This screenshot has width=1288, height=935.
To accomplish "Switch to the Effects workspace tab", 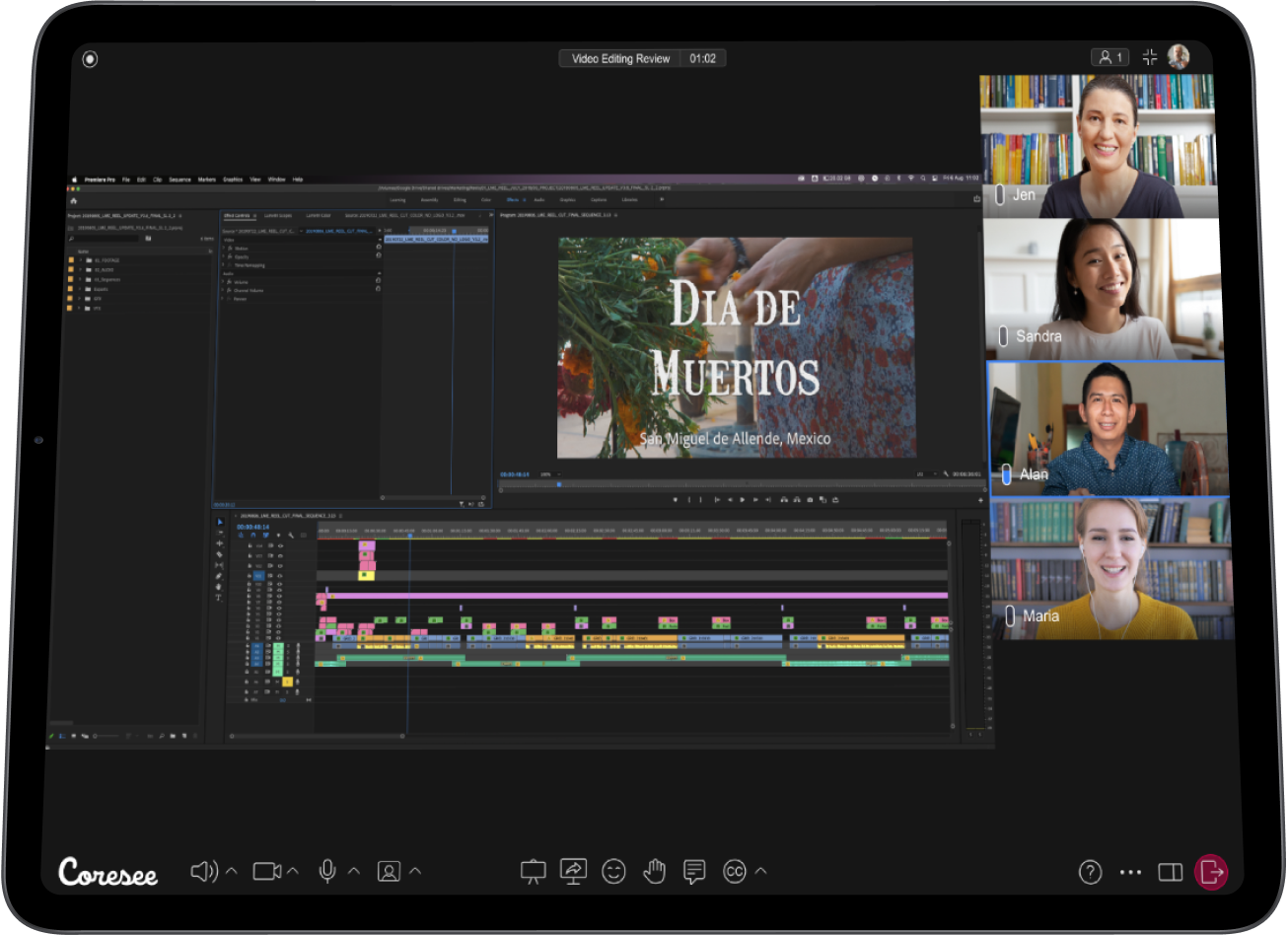I will [x=512, y=199].
